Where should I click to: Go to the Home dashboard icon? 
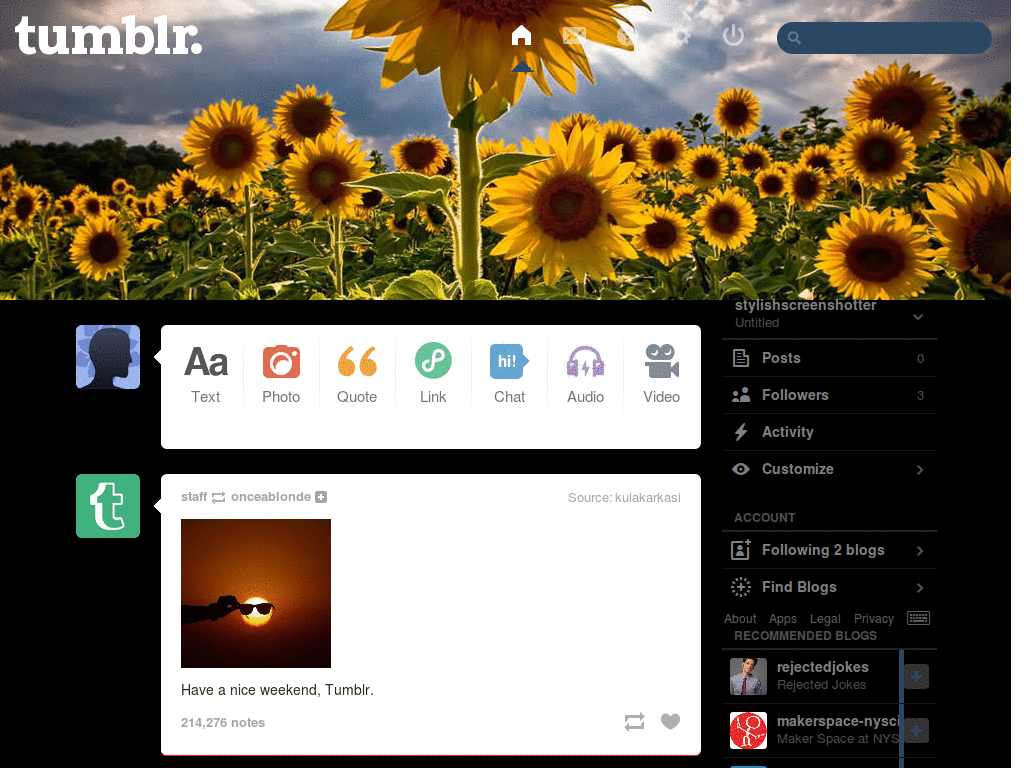click(521, 35)
